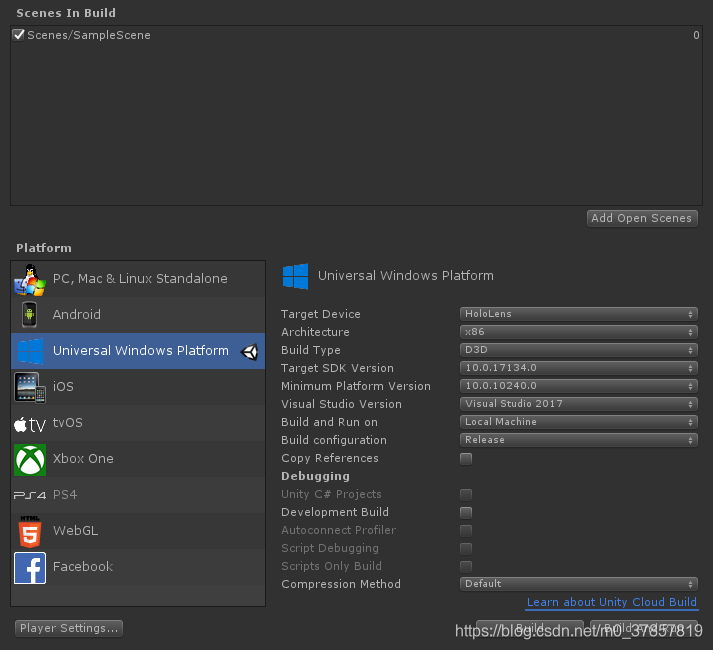Click the Minimum Platform Version label

pyautogui.click(x=356, y=386)
